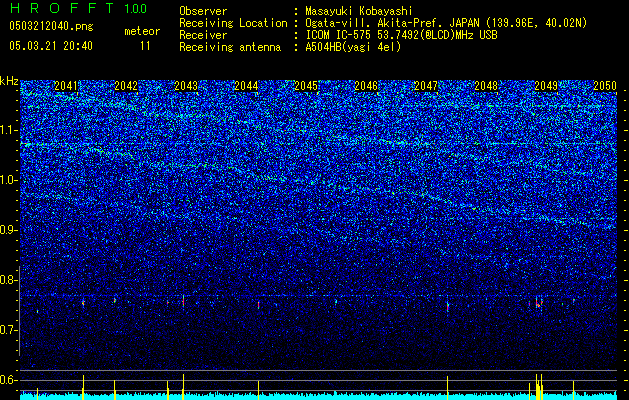The image size is (629, 400).
Task: Click the HROFFT 1.0.0 title text
Action: click(78, 8)
